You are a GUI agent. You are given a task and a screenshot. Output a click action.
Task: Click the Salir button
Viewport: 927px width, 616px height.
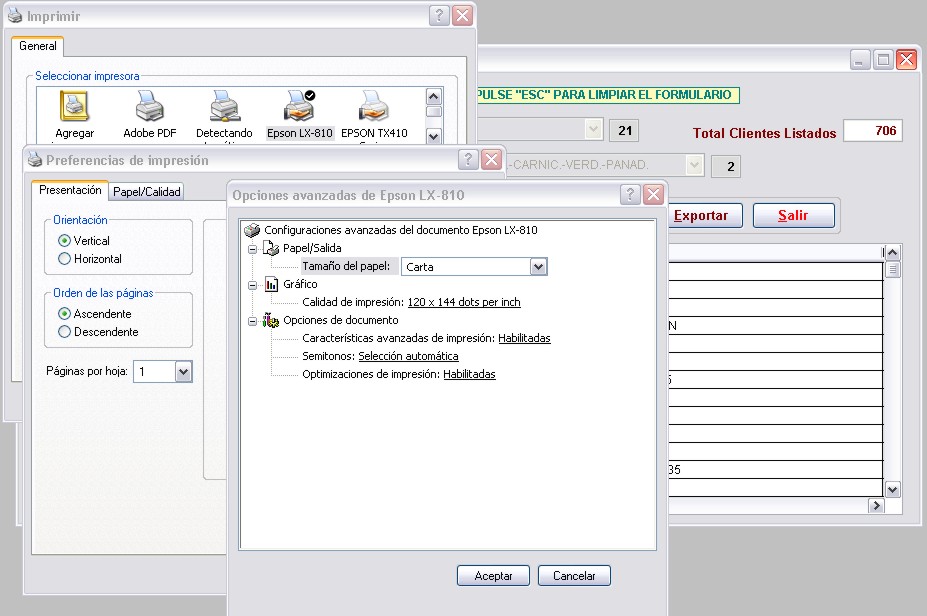pyautogui.click(x=793, y=215)
